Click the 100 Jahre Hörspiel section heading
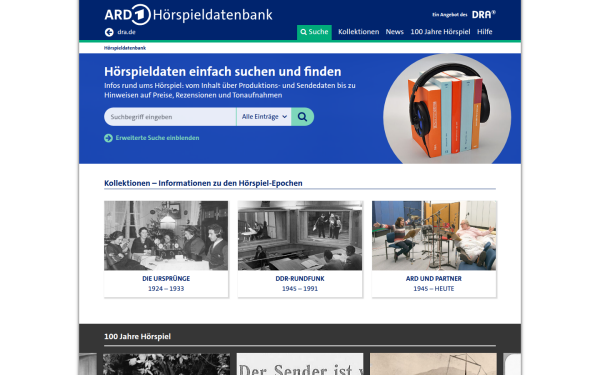This screenshot has width=600, height=375. point(137,336)
